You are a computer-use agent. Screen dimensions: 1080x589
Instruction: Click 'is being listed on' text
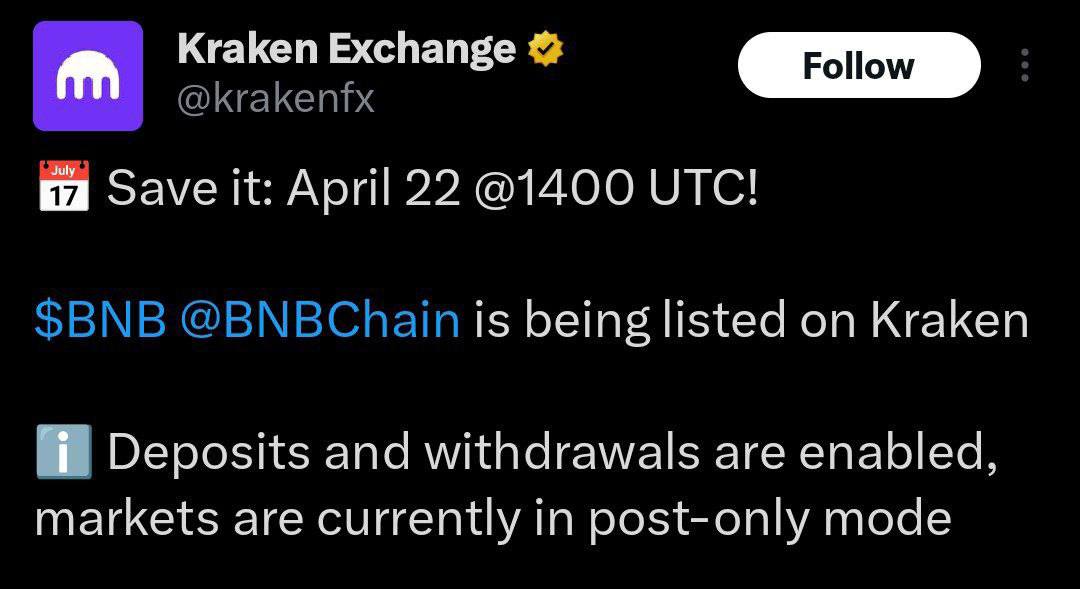pos(665,320)
